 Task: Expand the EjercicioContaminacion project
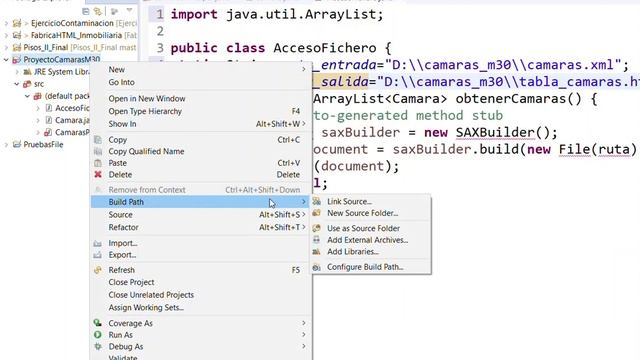pos(6,23)
